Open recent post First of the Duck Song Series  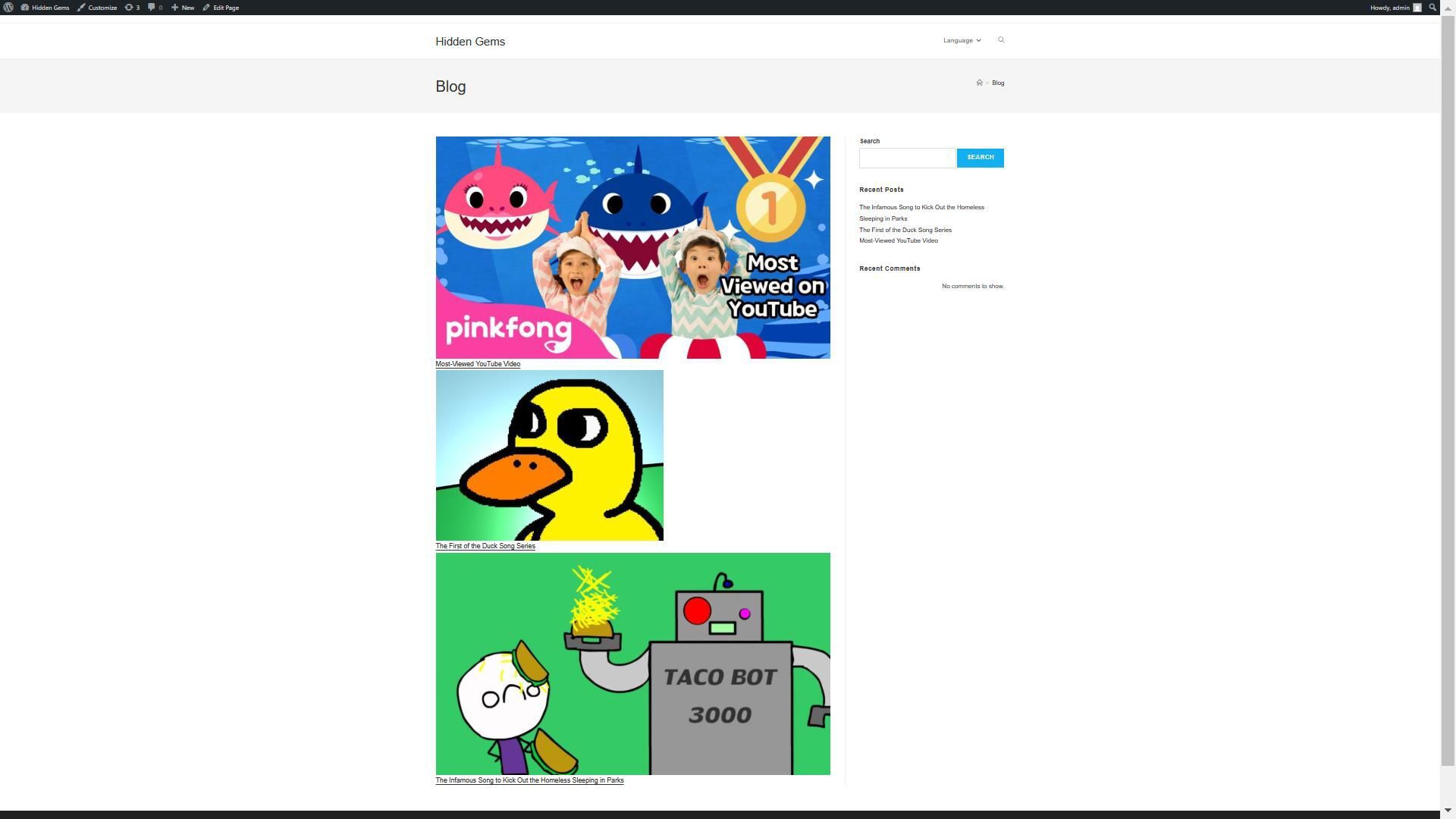click(x=905, y=230)
